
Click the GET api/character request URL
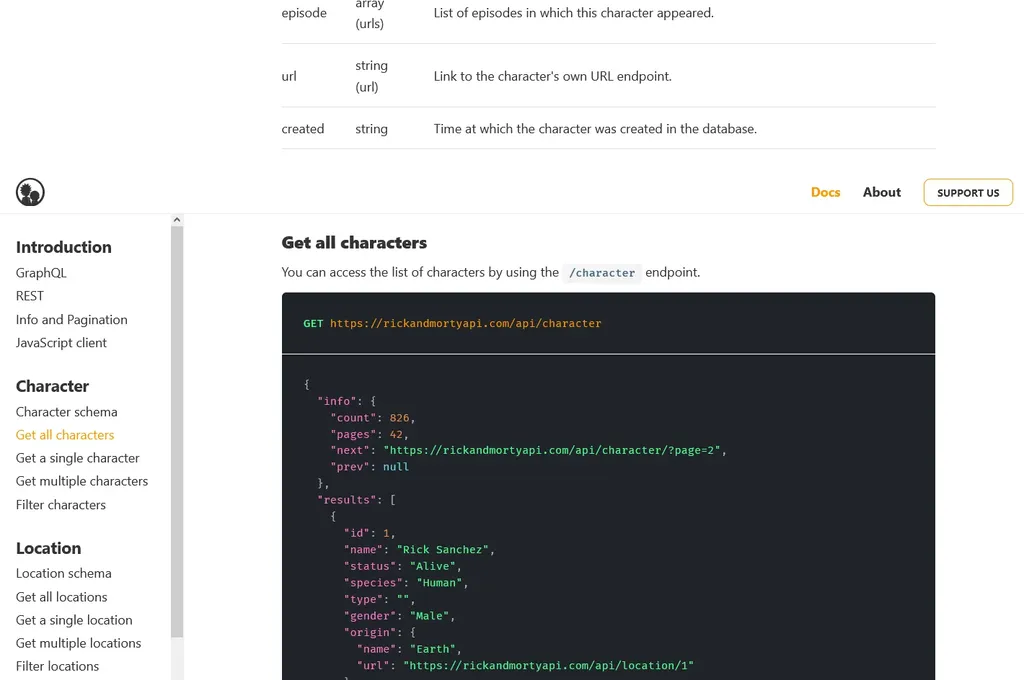point(466,323)
